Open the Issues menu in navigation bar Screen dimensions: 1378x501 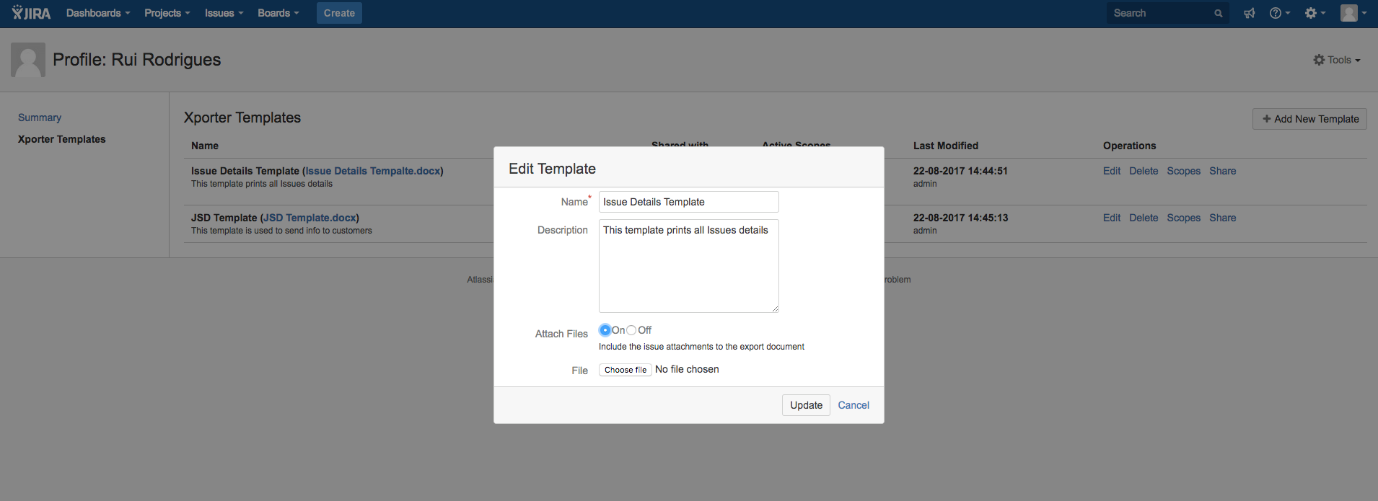[224, 13]
